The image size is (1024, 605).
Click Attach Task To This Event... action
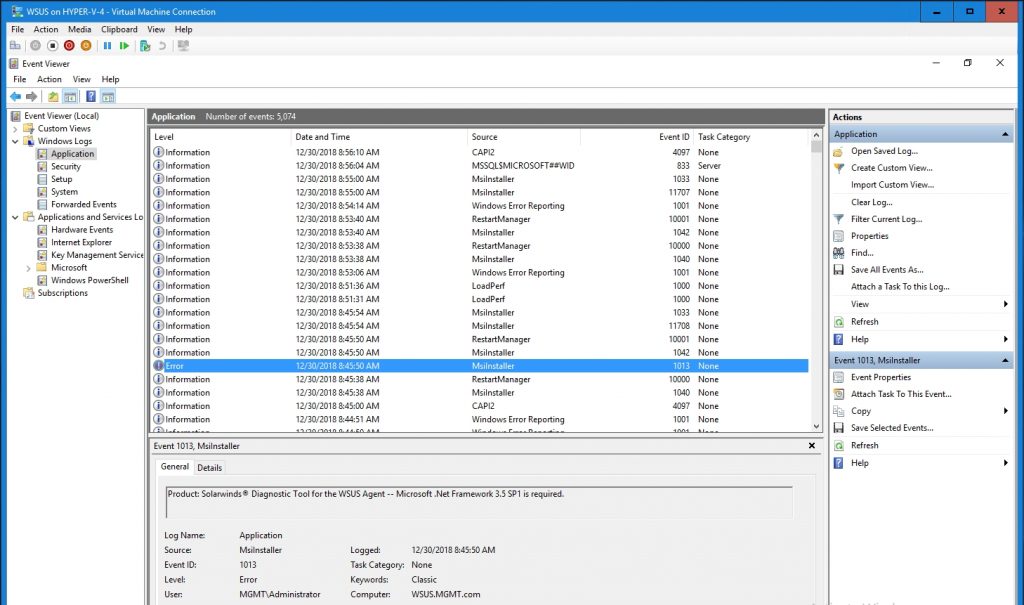(x=901, y=394)
